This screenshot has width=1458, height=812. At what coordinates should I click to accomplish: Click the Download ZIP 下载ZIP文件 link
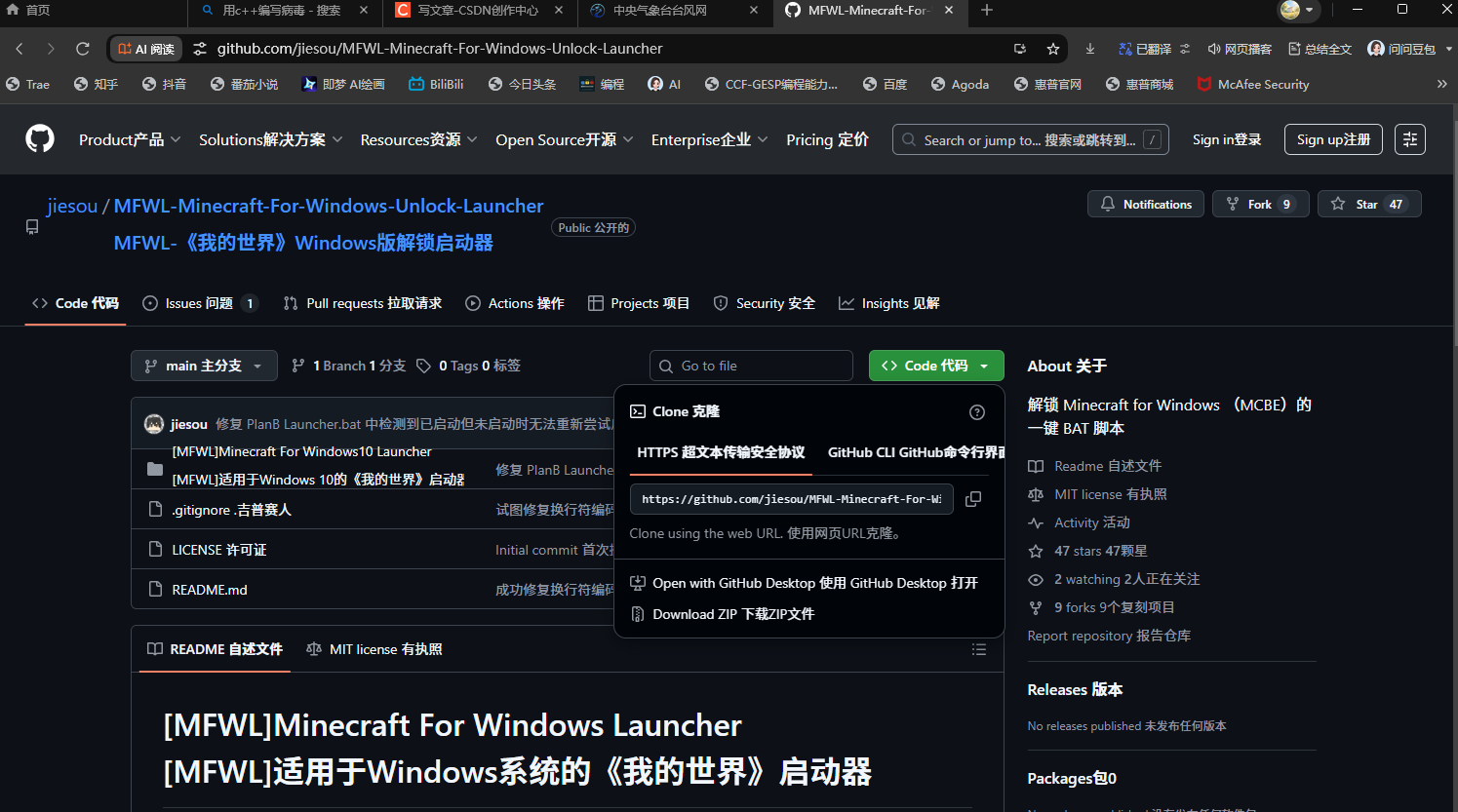[731, 614]
